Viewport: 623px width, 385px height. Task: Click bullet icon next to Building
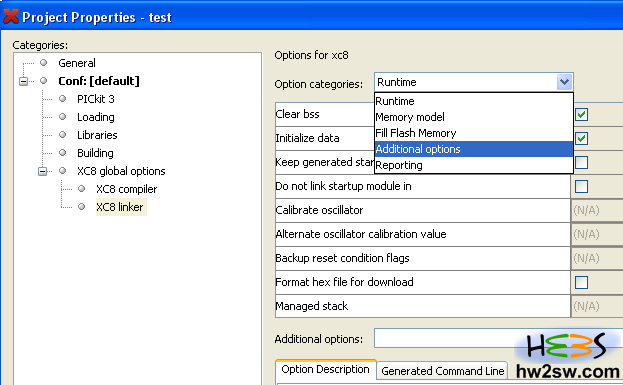click(x=62, y=153)
